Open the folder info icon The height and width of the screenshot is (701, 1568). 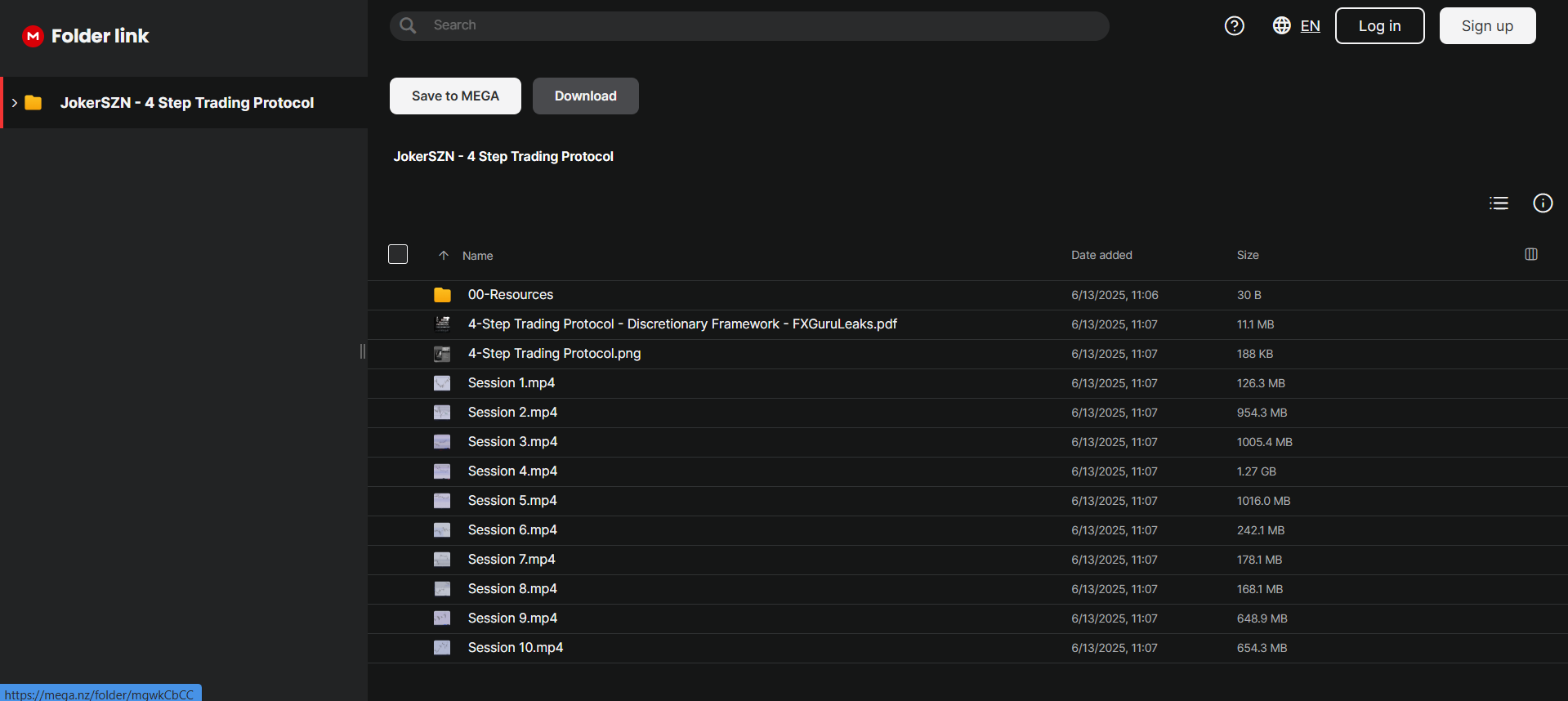pos(1543,203)
